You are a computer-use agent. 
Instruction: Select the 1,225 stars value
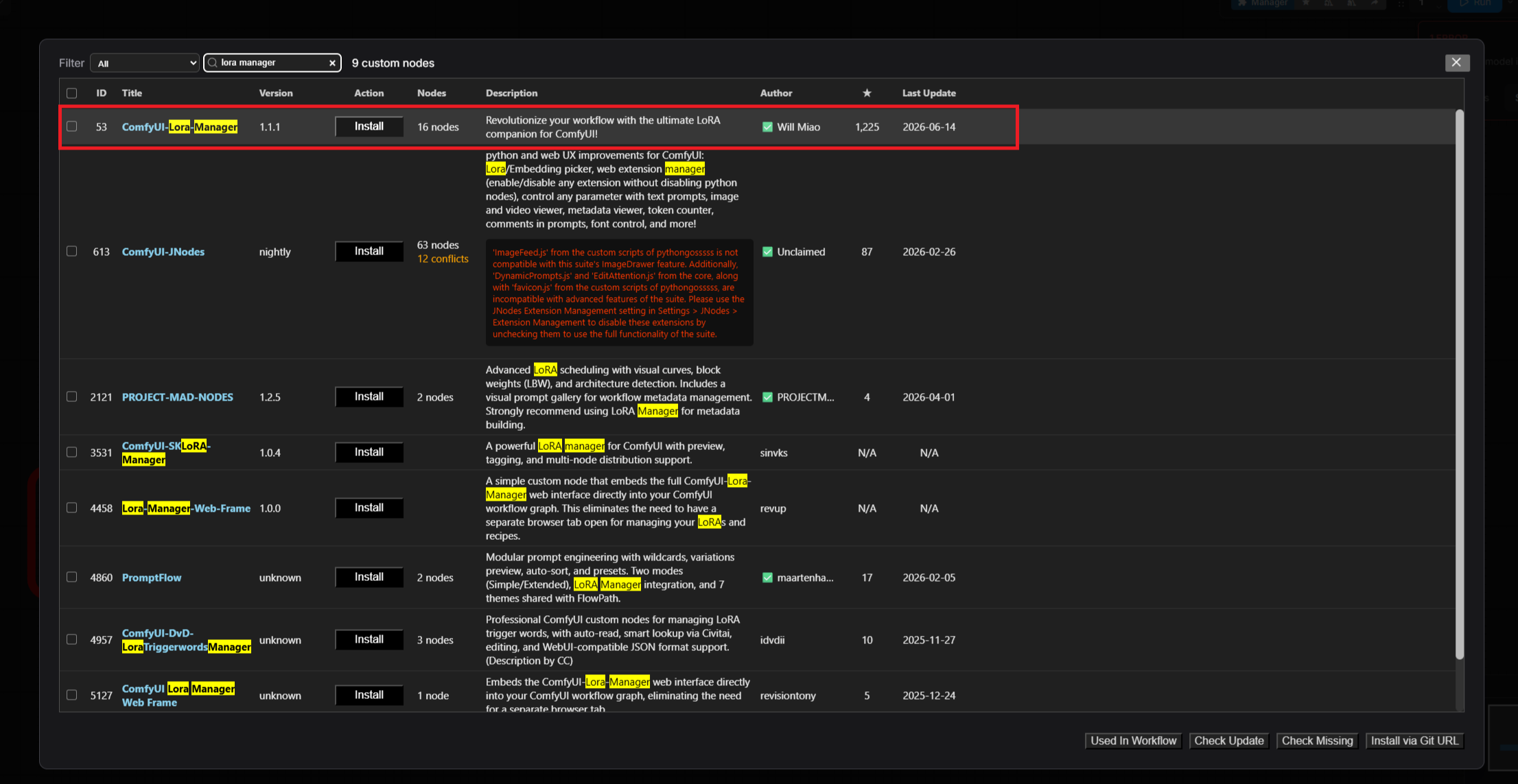tap(867, 127)
